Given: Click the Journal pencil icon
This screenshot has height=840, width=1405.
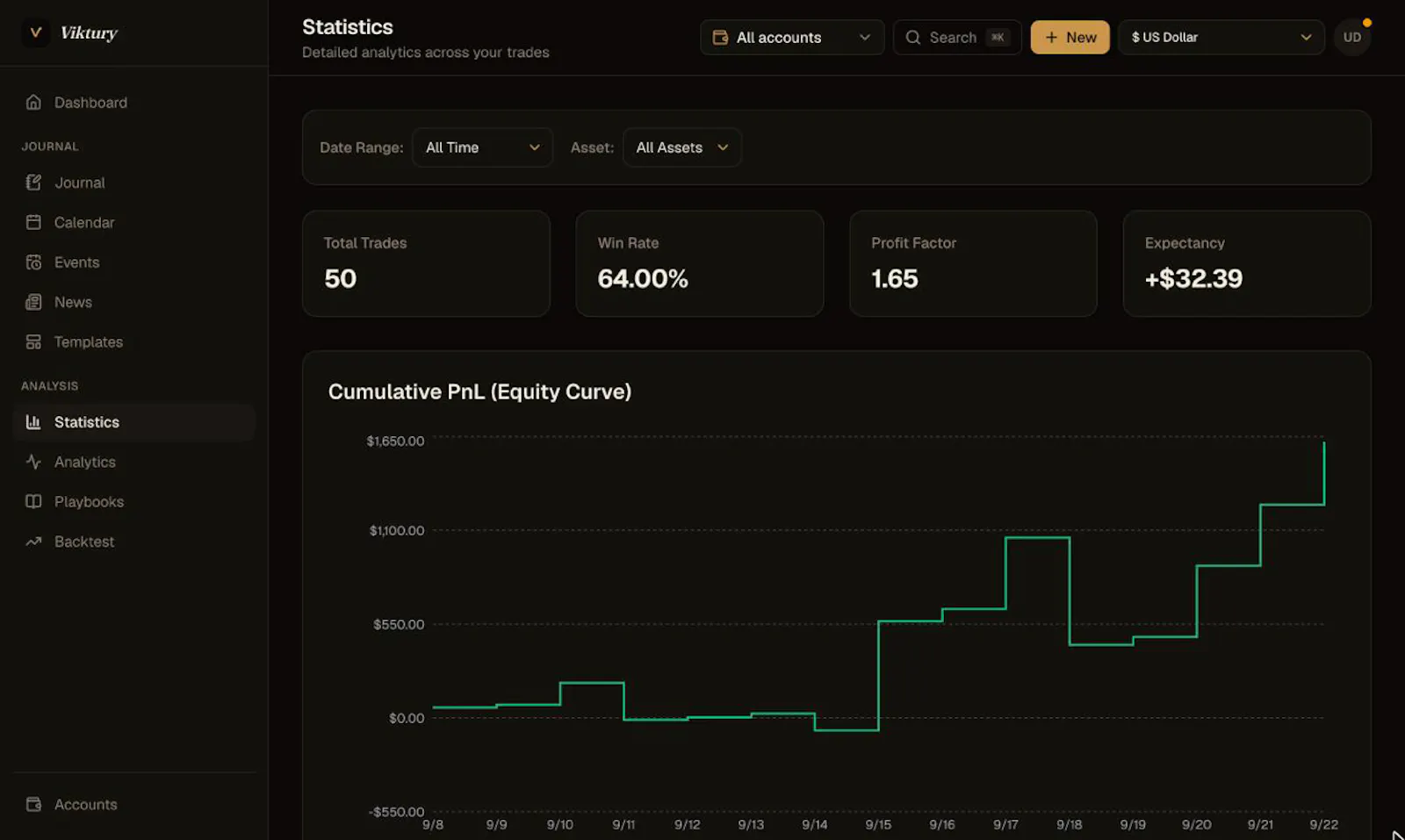Looking at the screenshot, I should point(33,183).
